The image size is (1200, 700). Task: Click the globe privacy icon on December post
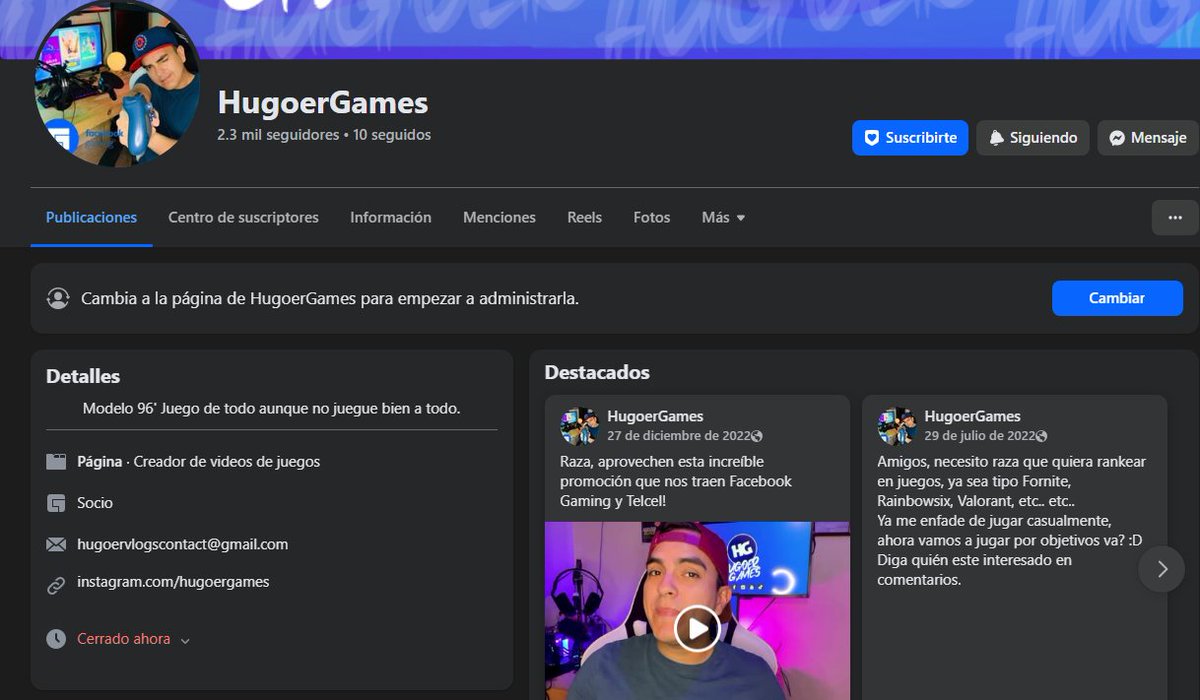point(757,435)
